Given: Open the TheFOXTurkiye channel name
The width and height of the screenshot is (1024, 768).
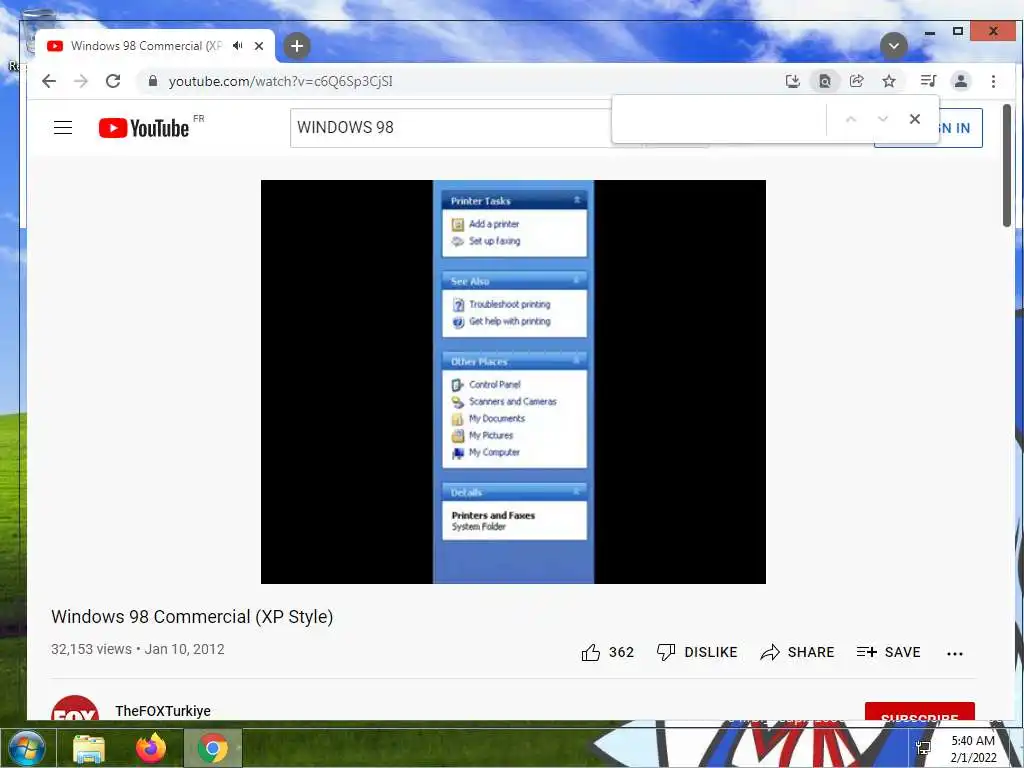Looking at the screenshot, I should coord(163,711).
